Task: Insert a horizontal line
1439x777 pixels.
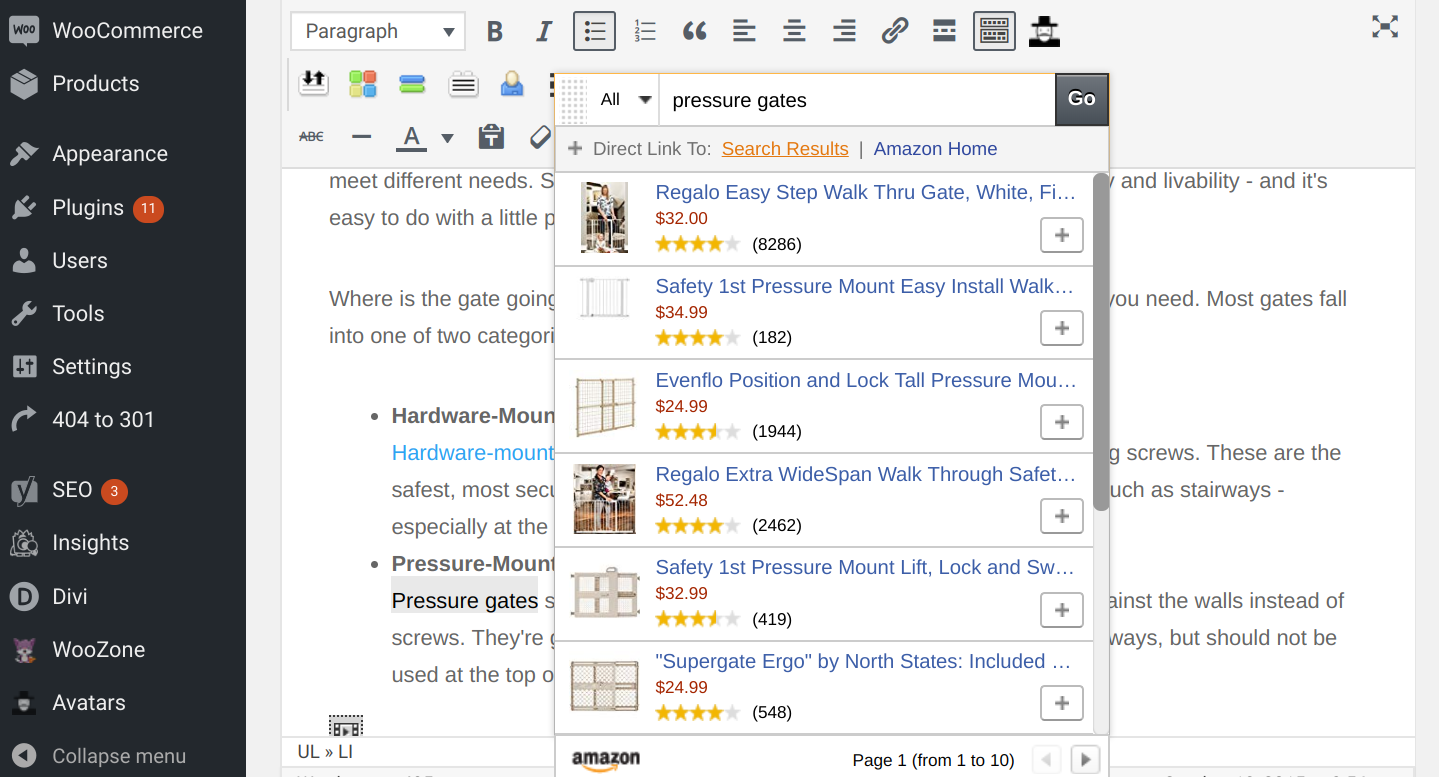Action: pyautogui.click(x=362, y=136)
